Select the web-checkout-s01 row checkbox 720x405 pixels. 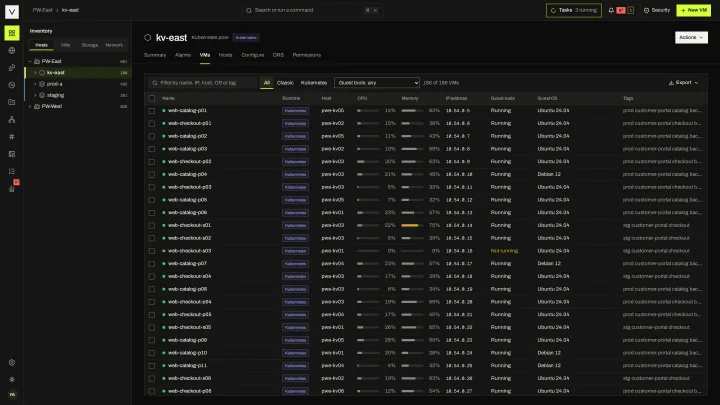[x=152, y=225]
